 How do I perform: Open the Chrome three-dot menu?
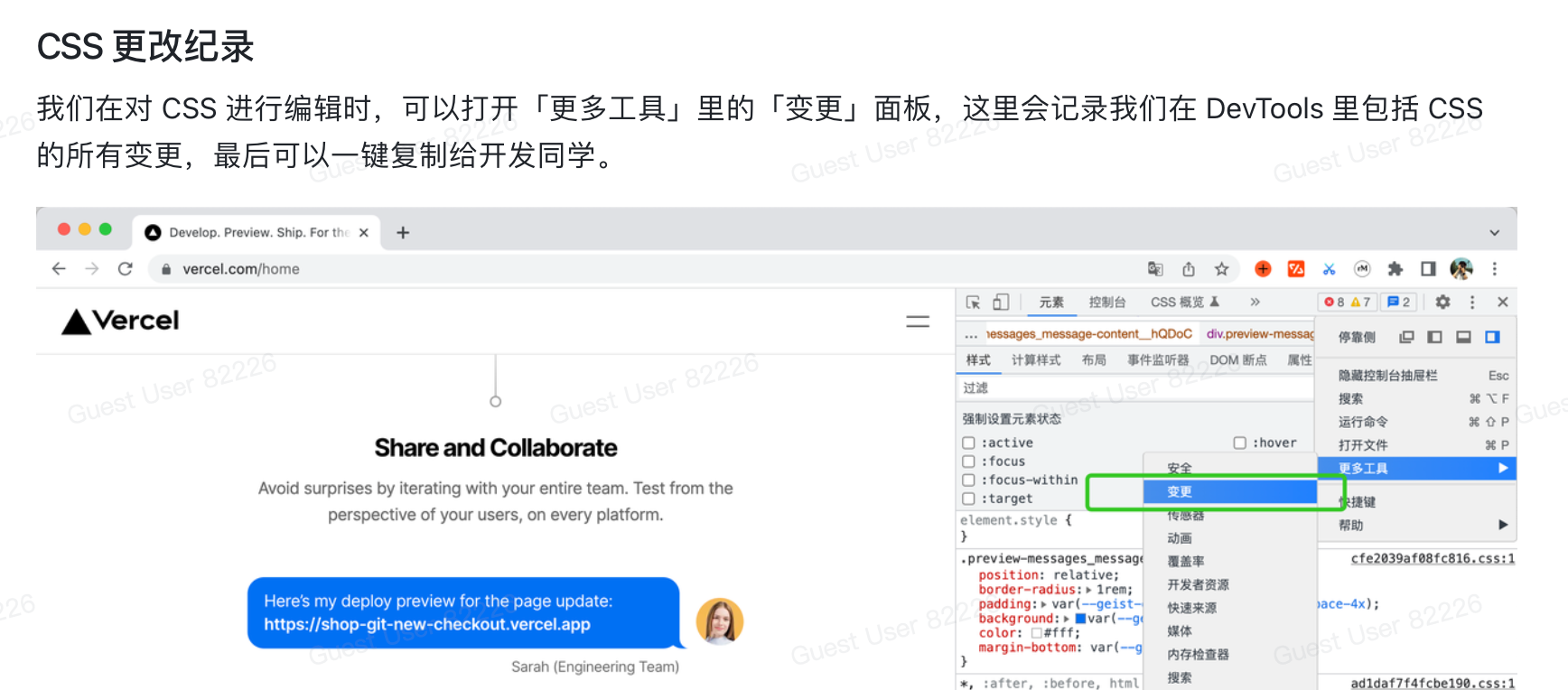tap(1495, 268)
